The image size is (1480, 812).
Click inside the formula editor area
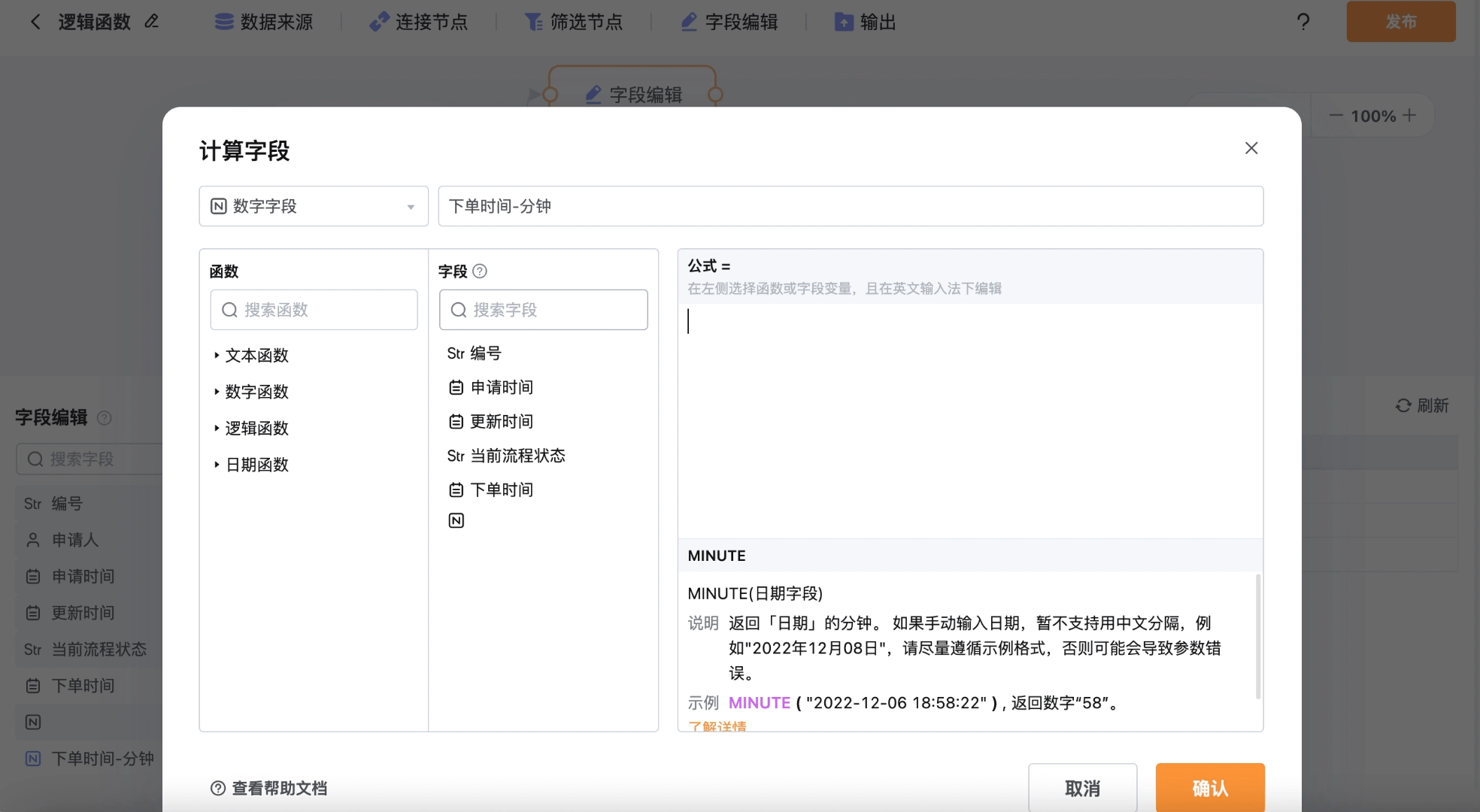[x=970, y=421]
